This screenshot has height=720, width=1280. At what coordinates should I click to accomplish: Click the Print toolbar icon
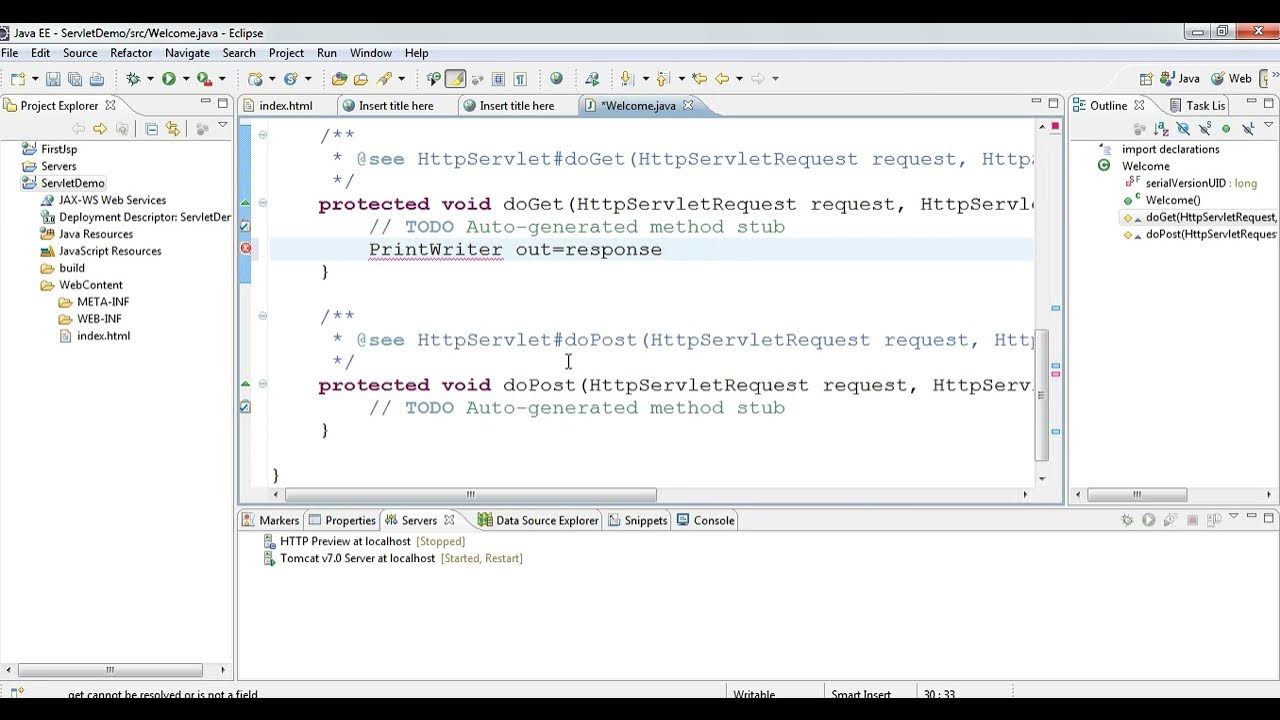[x=97, y=78]
